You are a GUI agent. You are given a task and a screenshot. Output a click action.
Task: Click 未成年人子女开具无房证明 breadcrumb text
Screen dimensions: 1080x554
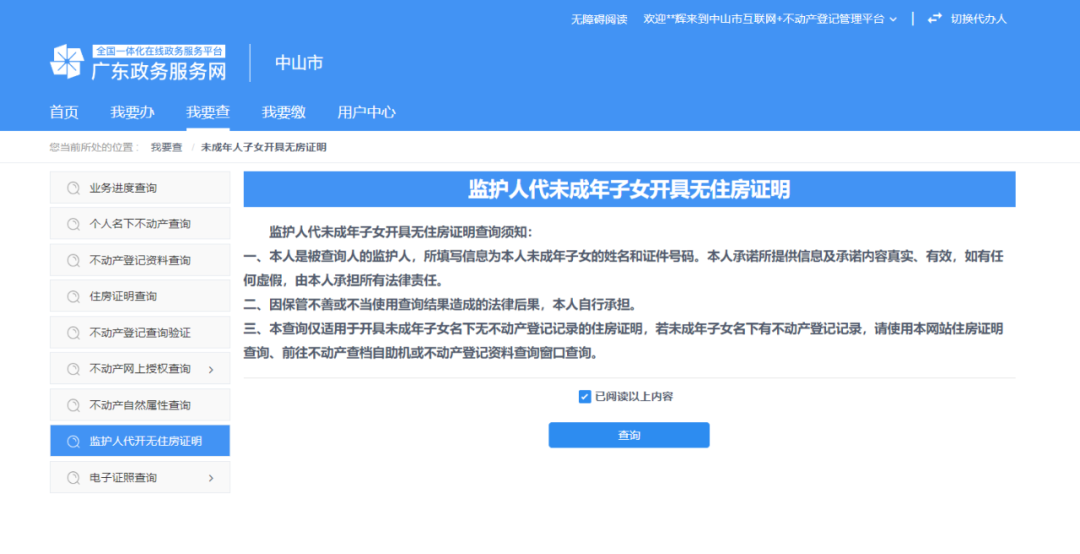[264, 147]
